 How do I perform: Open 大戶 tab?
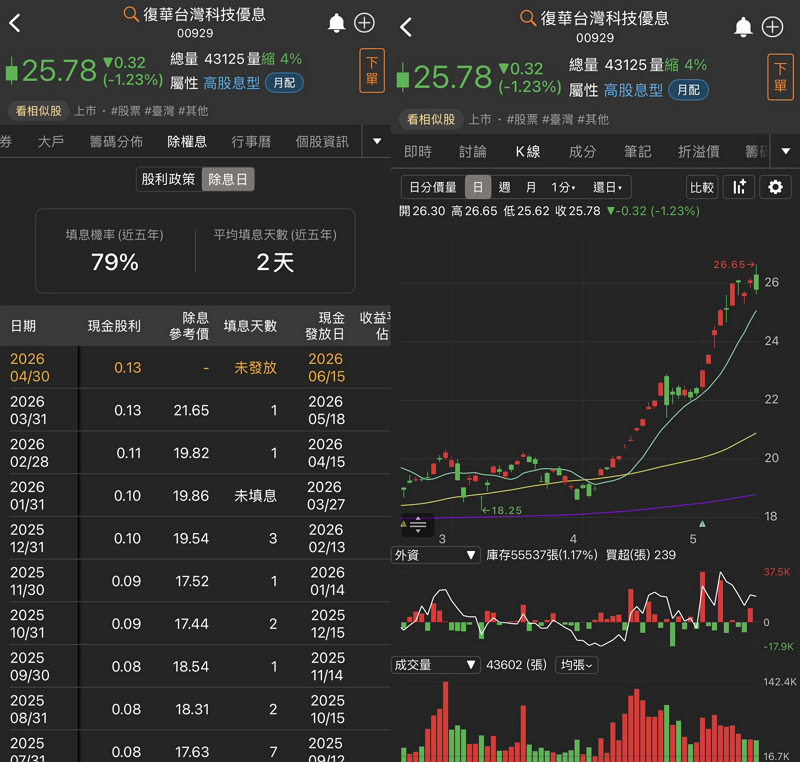coord(51,141)
